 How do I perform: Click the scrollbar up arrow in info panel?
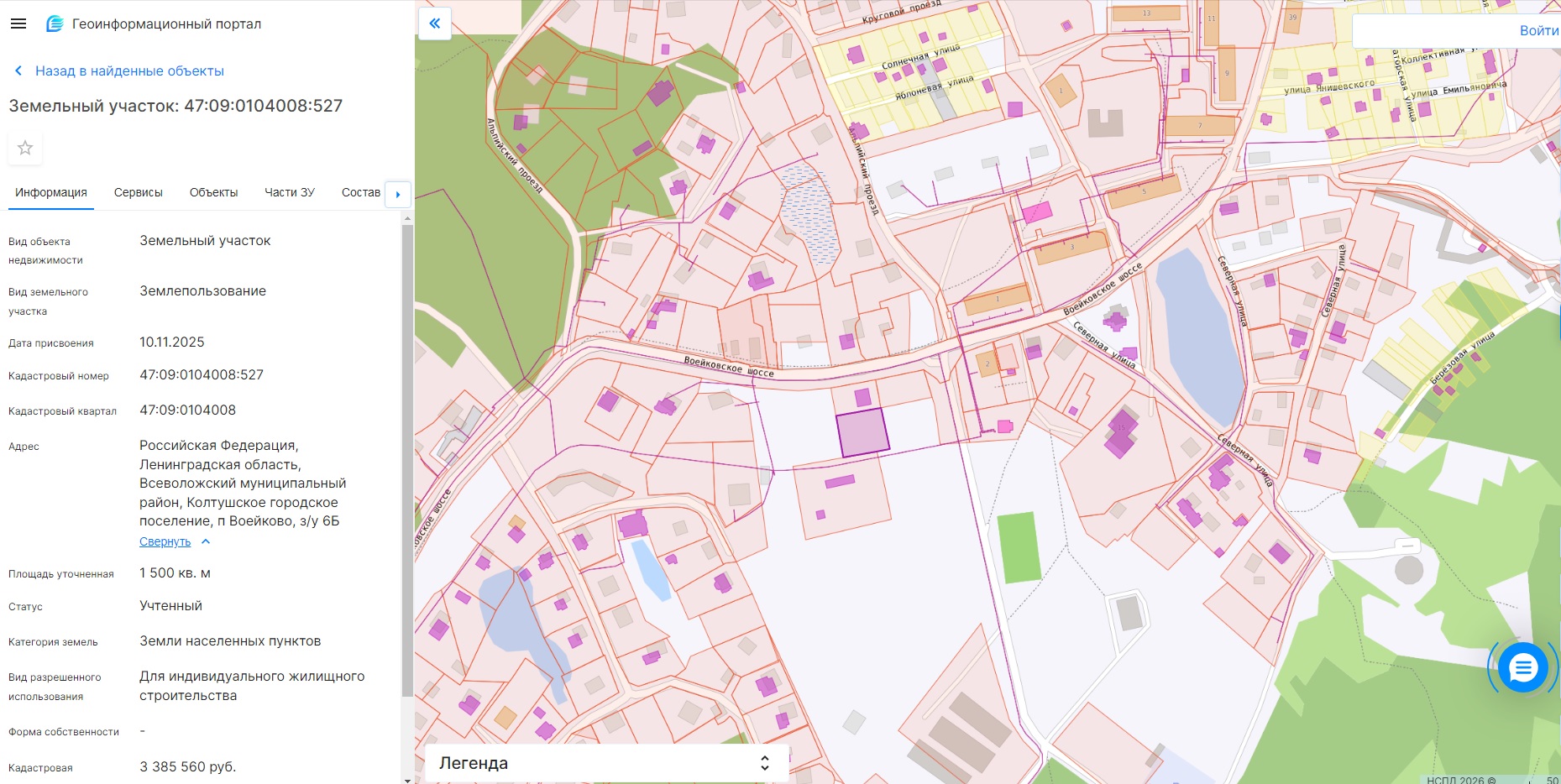pyautogui.click(x=407, y=217)
